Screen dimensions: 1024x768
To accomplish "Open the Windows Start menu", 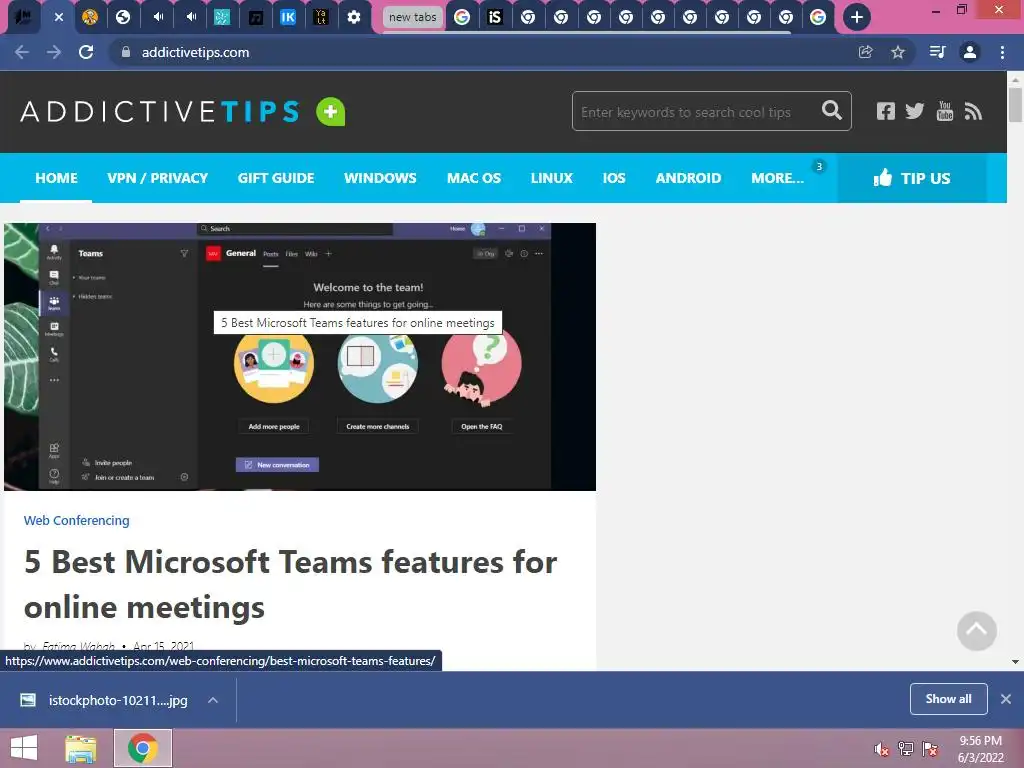I will tap(24, 748).
